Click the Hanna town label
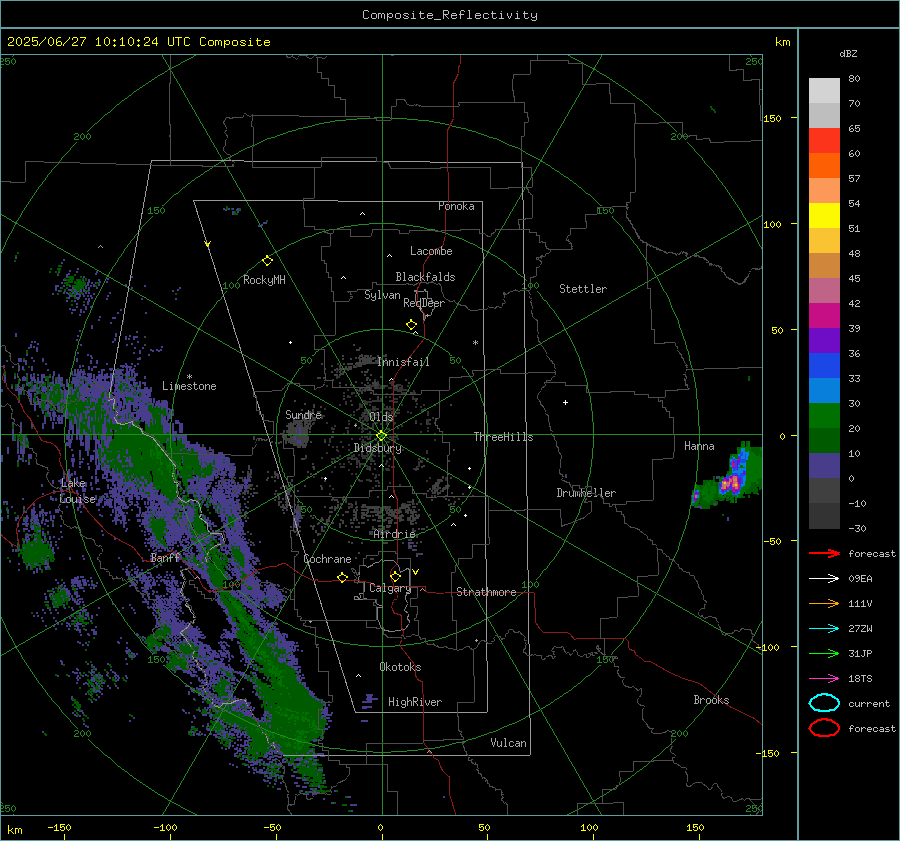 699,446
